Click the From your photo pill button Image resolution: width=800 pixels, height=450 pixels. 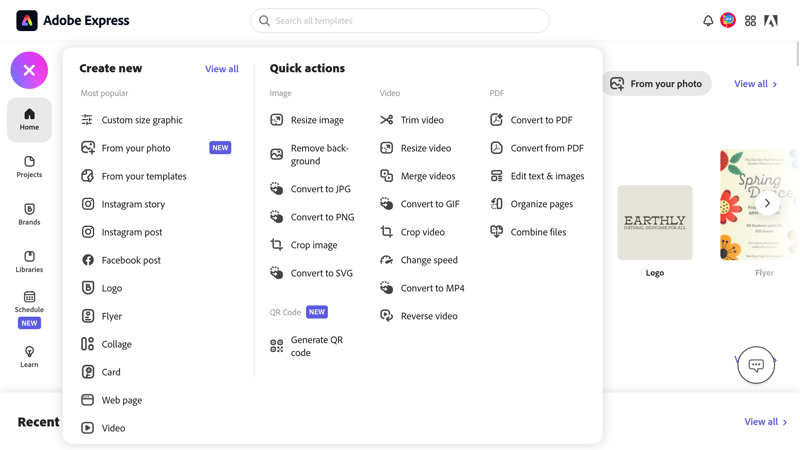click(656, 84)
